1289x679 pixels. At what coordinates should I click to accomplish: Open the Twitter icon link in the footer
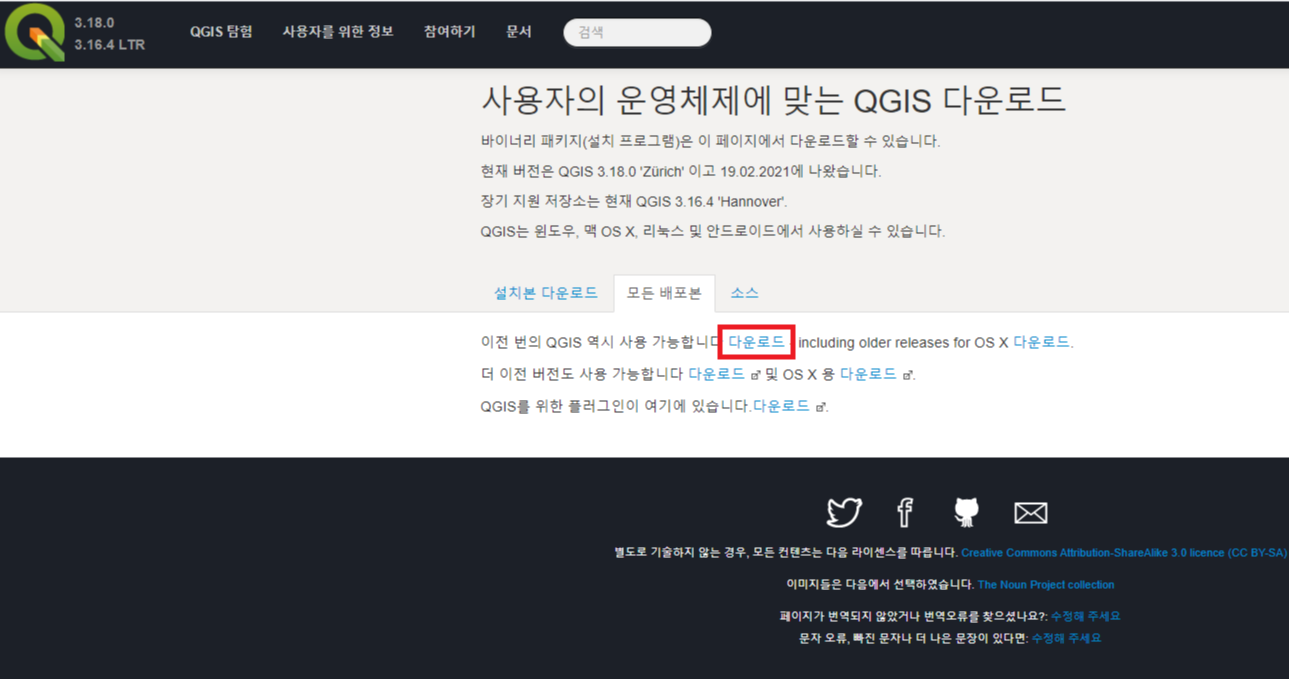pyautogui.click(x=844, y=512)
